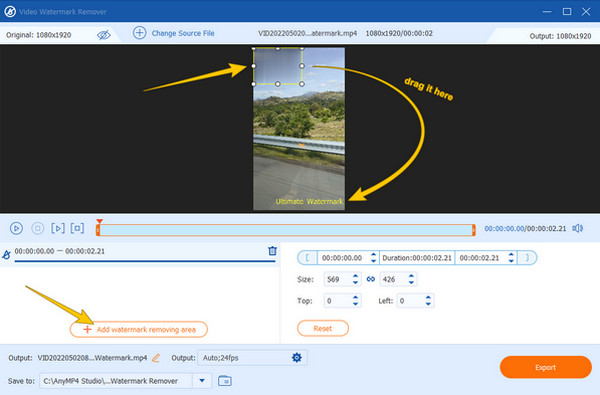Play the video preview

tap(16, 229)
